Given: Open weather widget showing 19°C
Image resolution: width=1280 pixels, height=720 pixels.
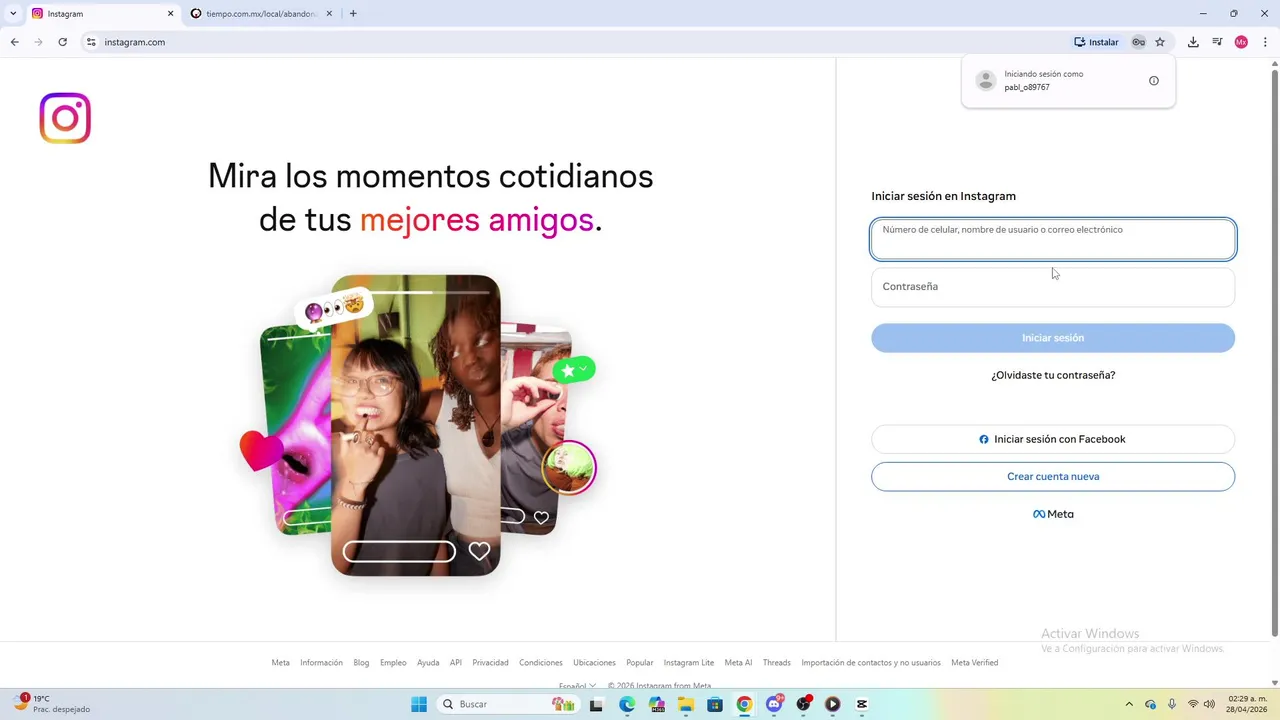Looking at the screenshot, I should [x=52, y=704].
